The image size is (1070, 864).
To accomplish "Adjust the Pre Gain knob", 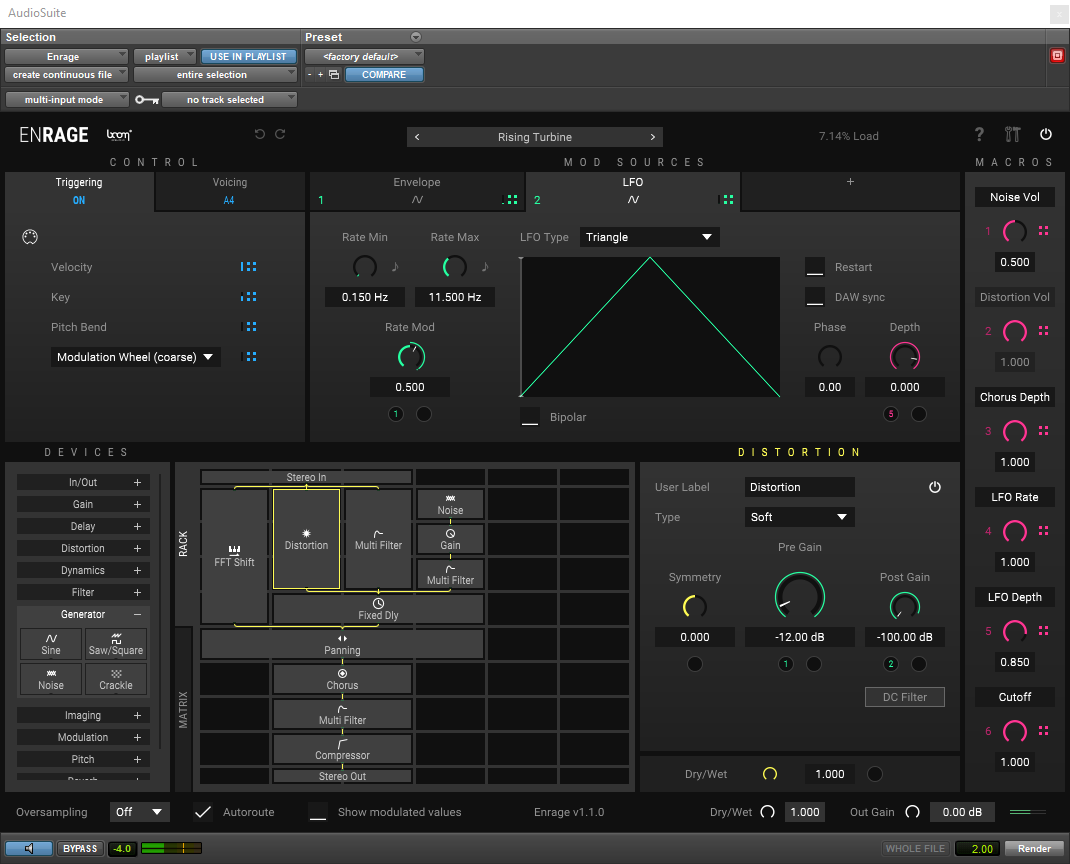I will click(x=800, y=596).
